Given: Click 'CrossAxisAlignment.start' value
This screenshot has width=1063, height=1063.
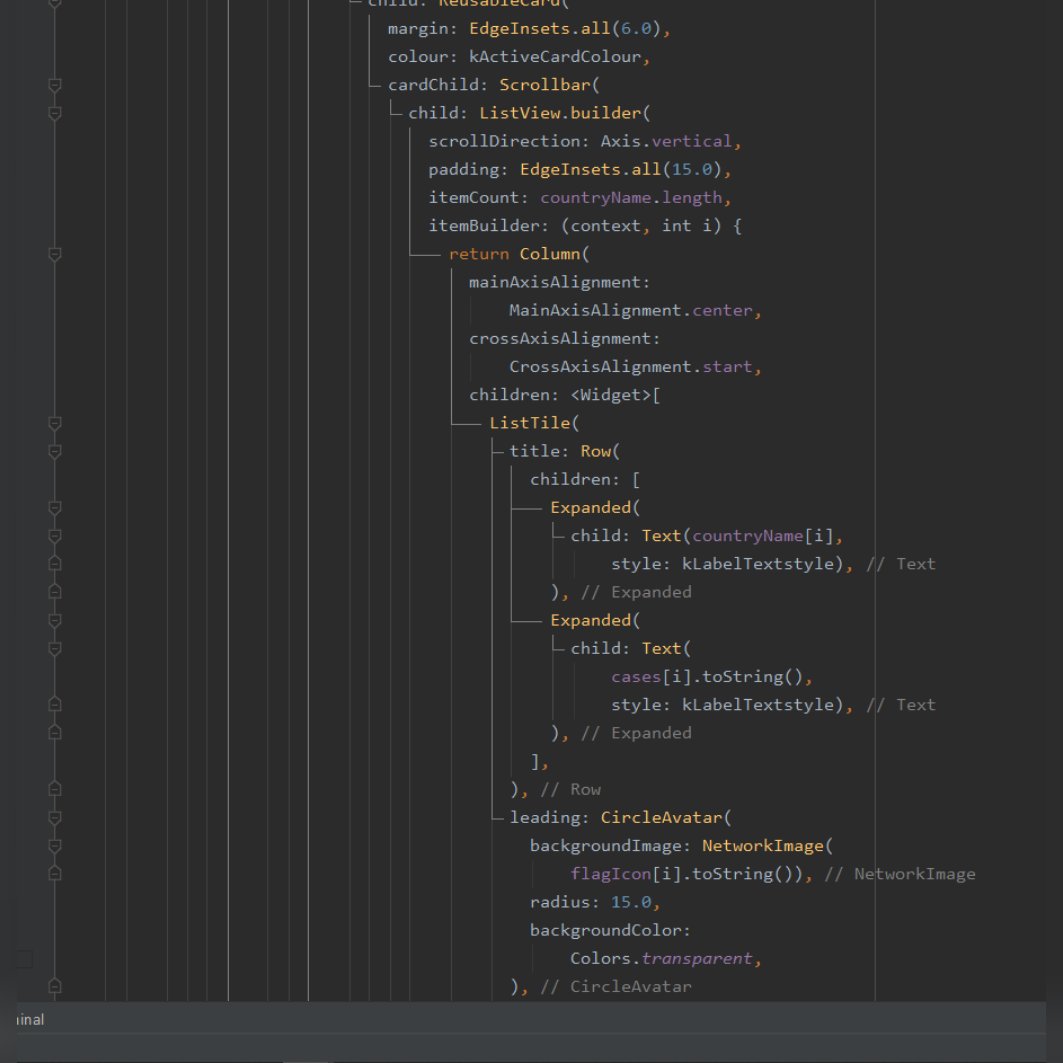Looking at the screenshot, I should coord(630,367).
